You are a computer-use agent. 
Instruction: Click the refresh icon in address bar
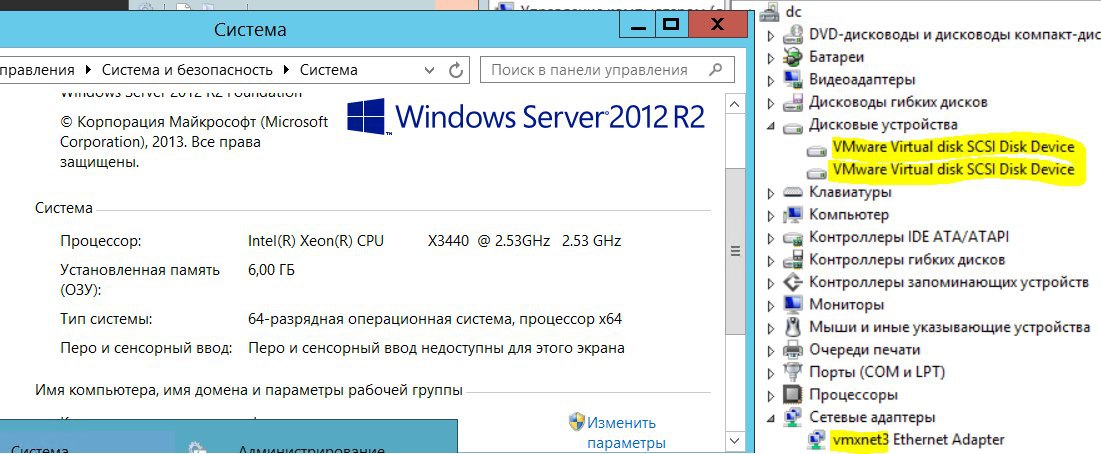[x=456, y=69]
